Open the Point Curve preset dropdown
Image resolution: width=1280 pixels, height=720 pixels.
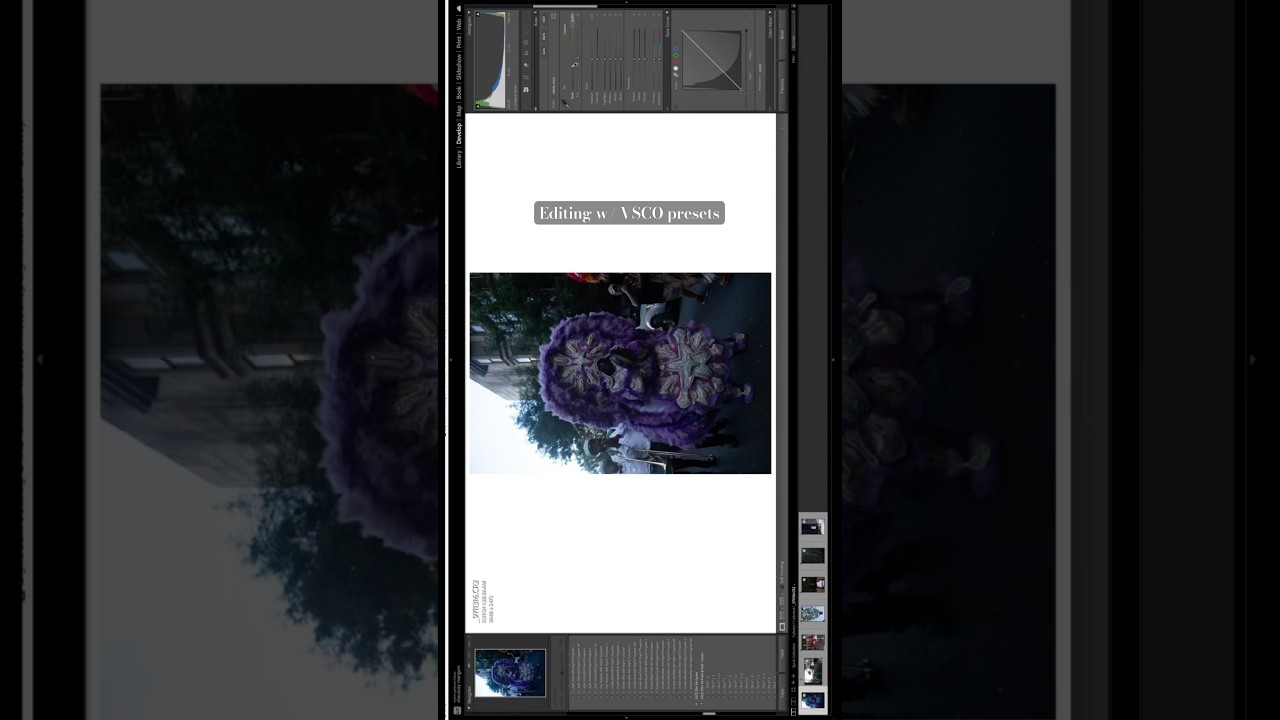click(x=760, y=68)
